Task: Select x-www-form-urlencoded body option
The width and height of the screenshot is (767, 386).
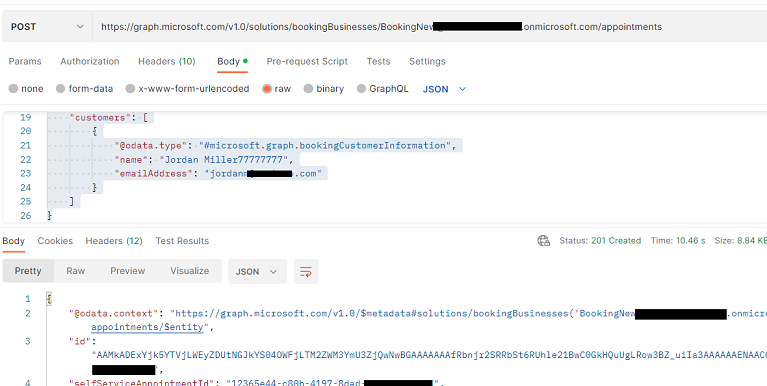Action: [x=187, y=89]
